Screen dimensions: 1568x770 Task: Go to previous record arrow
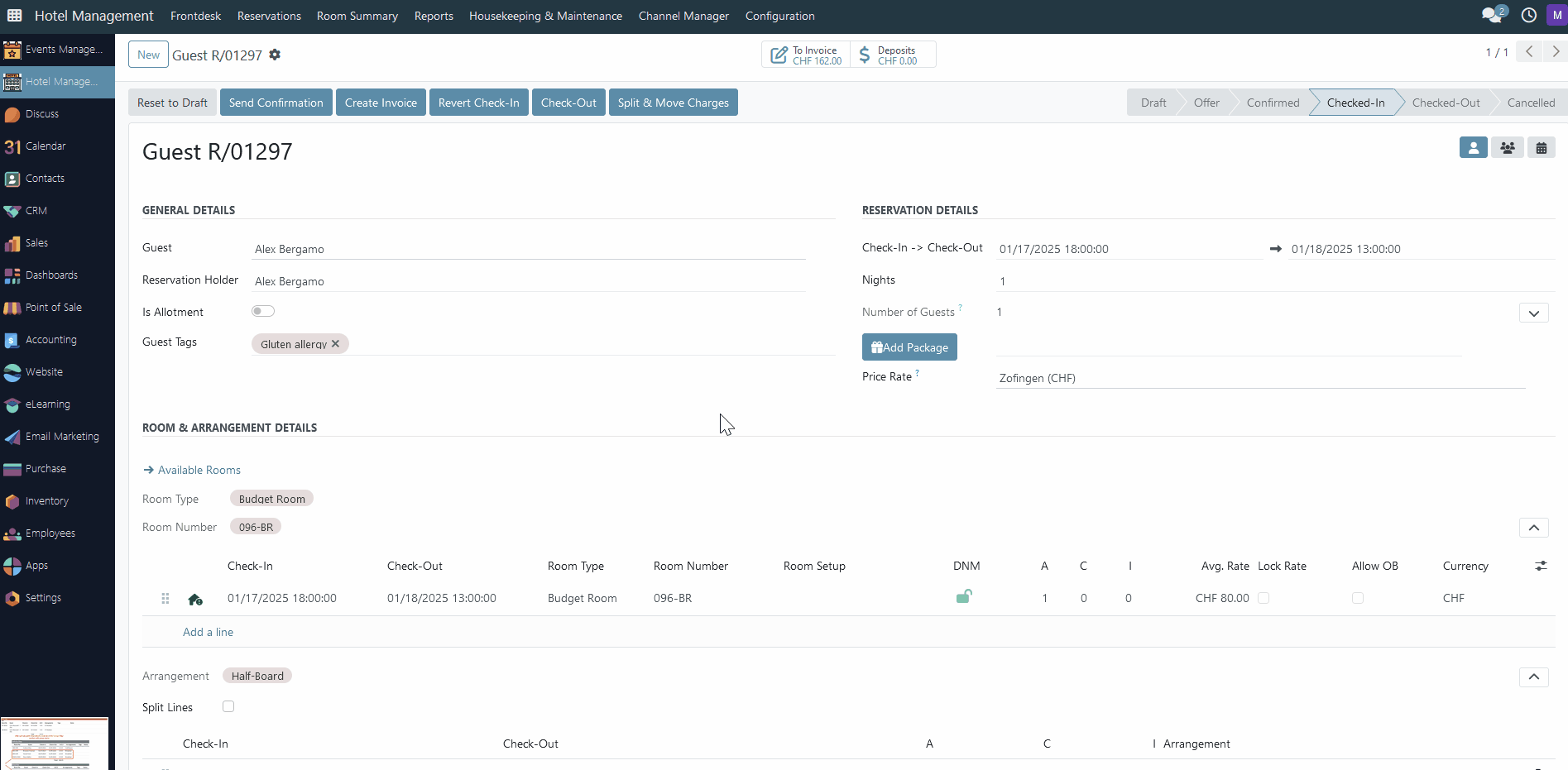(x=1529, y=51)
